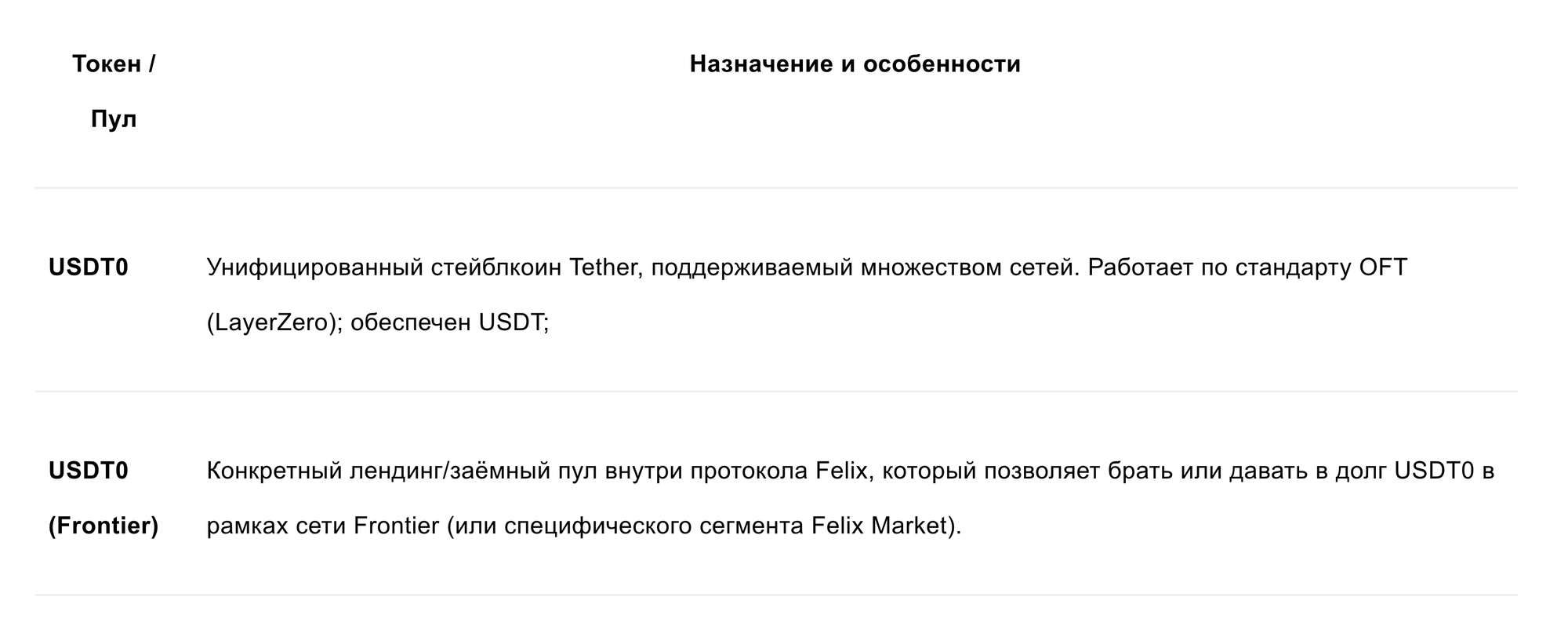
Task: Click the word "Tether" in the description
Action: point(603,268)
